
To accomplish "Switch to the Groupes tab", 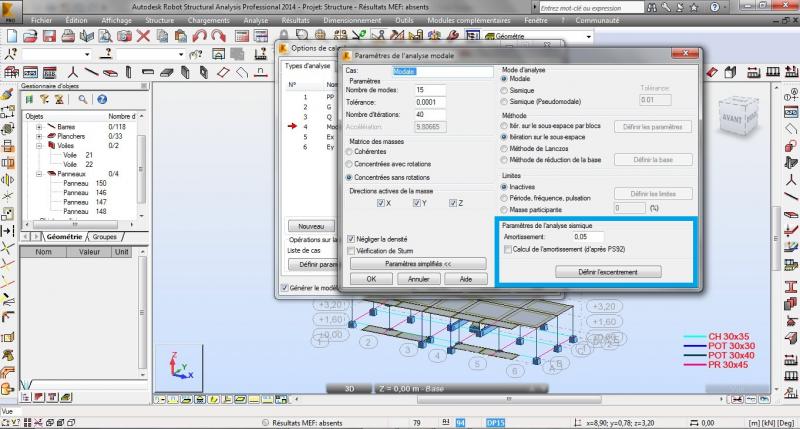I will coord(105,237).
